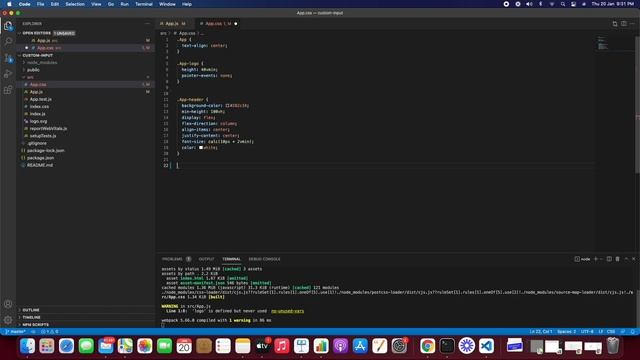Image resolution: width=640 pixels, height=360 pixels.
Task: Open the Run and Debug view
Action: (x=8, y=74)
